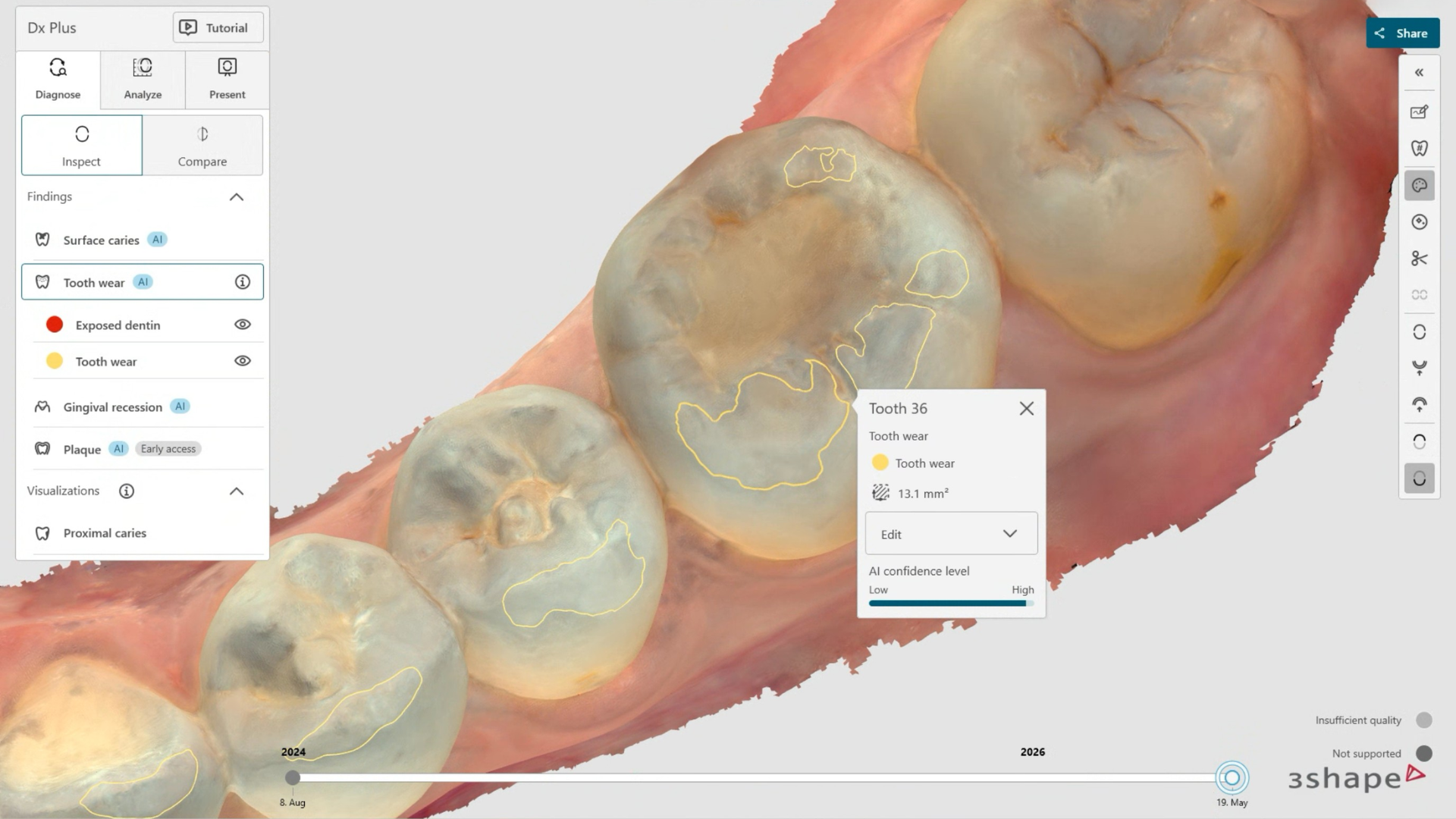Select the 19. May timeline marker
The image size is (1456, 819).
[x=1232, y=778]
